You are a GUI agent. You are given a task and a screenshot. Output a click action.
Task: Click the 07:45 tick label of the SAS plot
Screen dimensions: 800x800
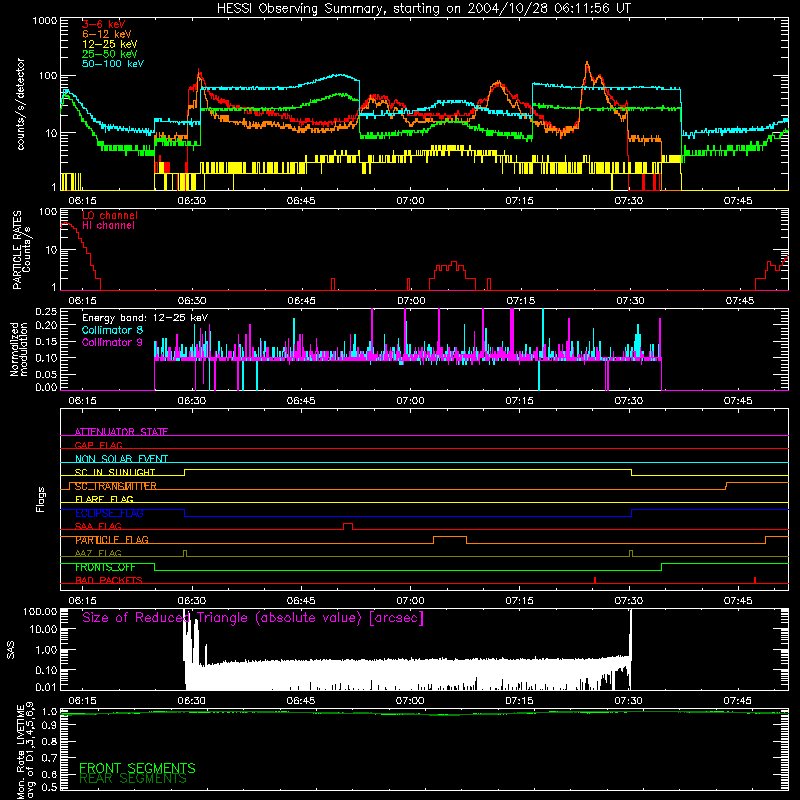tap(738, 701)
